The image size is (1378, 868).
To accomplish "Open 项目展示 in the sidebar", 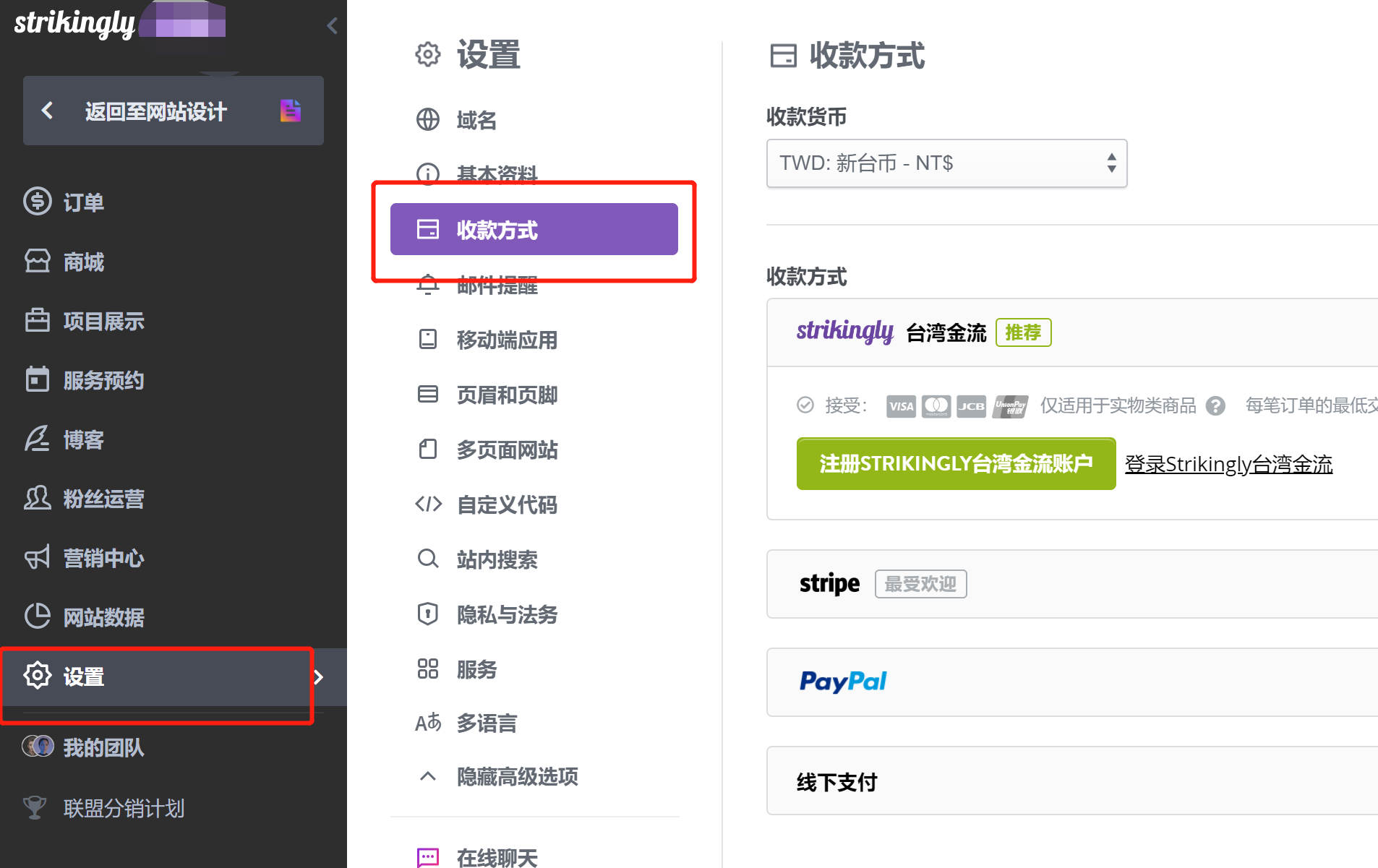I will (104, 321).
